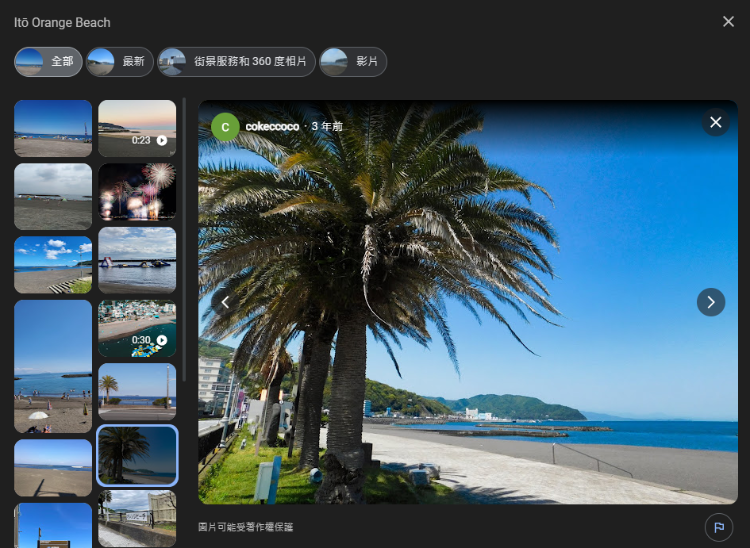The height and width of the screenshot is (548, 750).
Task: Open the first beach thumbnail with flagpole
Action: click(53, 128)
